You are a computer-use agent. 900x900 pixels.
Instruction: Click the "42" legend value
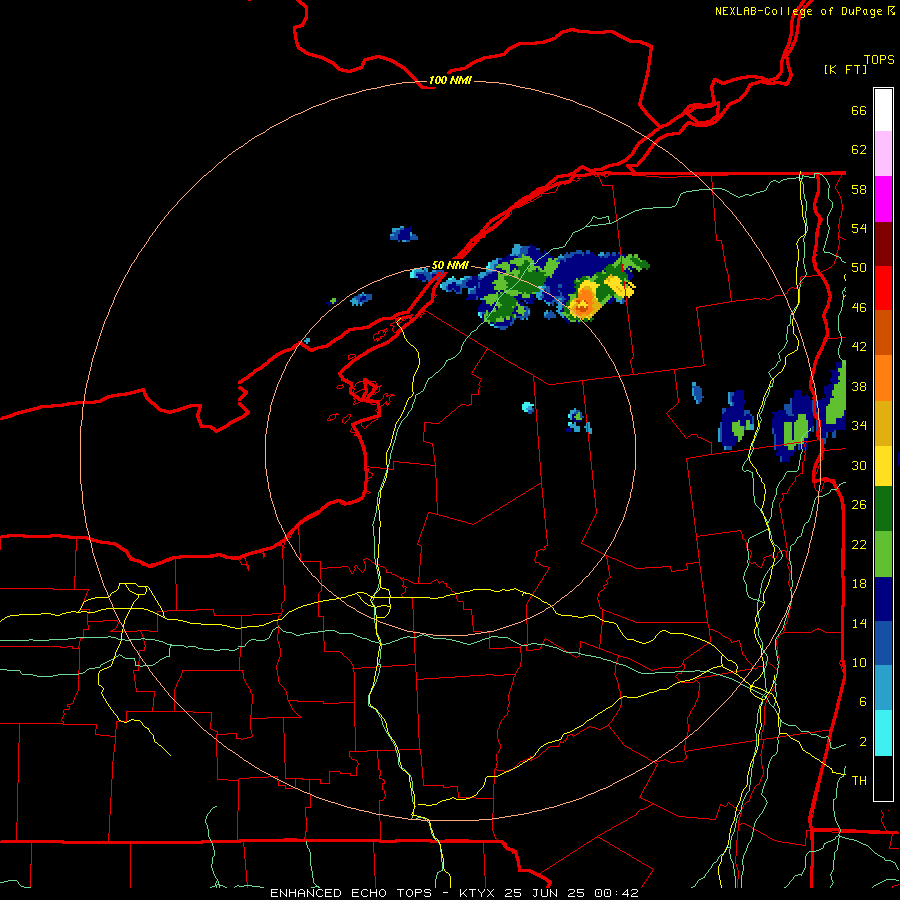tap(859, 347)
